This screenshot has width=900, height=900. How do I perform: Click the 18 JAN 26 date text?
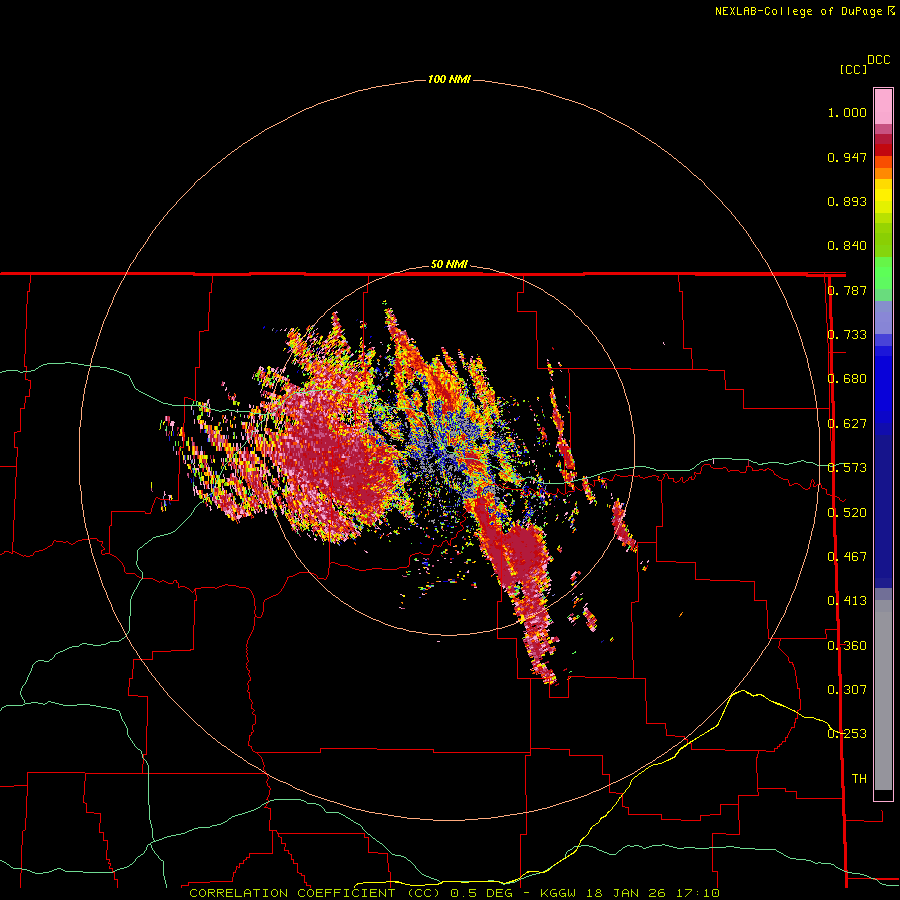tap(626, 893)
